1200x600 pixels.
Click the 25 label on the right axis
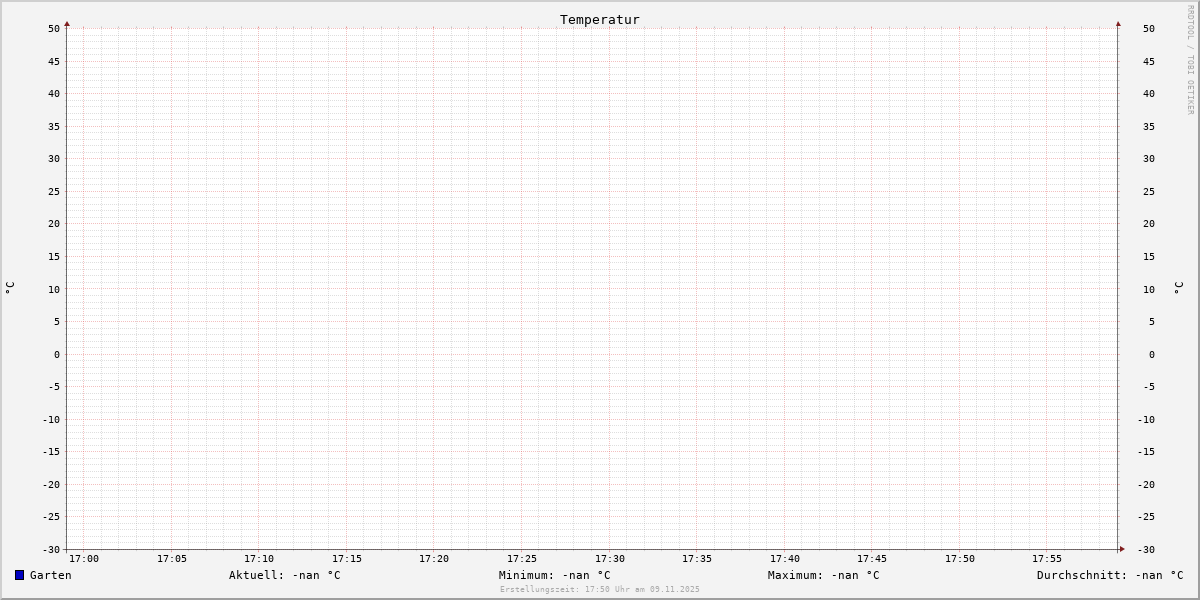(x=1149, y=191)
